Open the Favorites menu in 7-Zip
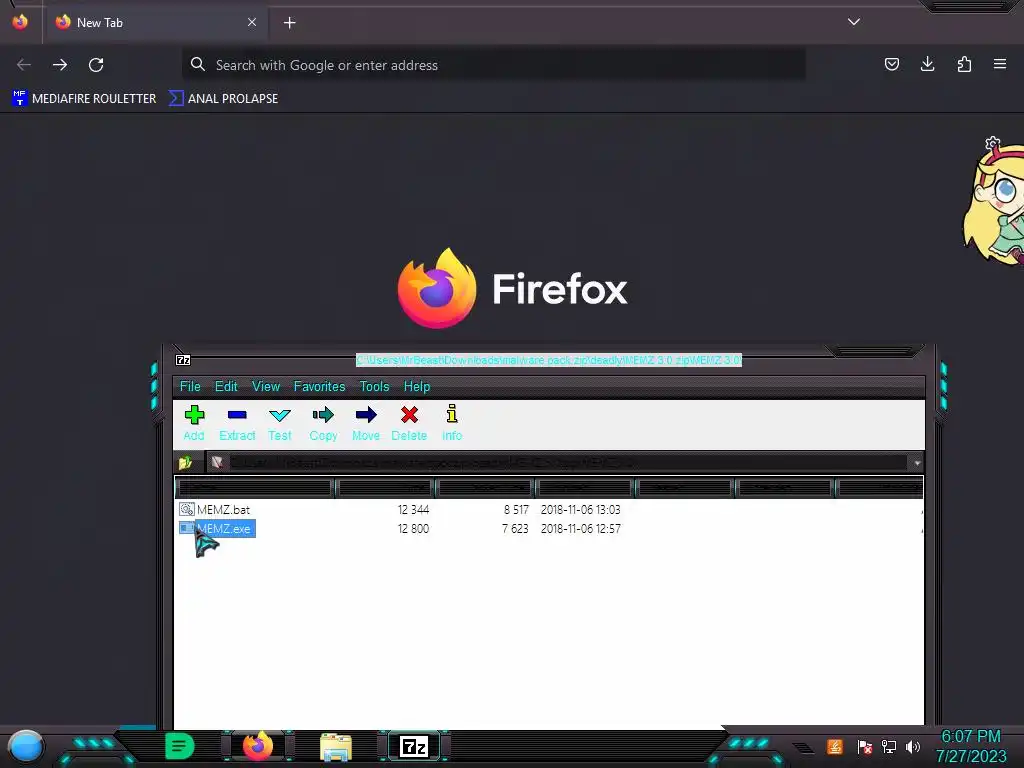Viewport: 1024px width, 768px height. pyautogui.click(x=319, y=387)
